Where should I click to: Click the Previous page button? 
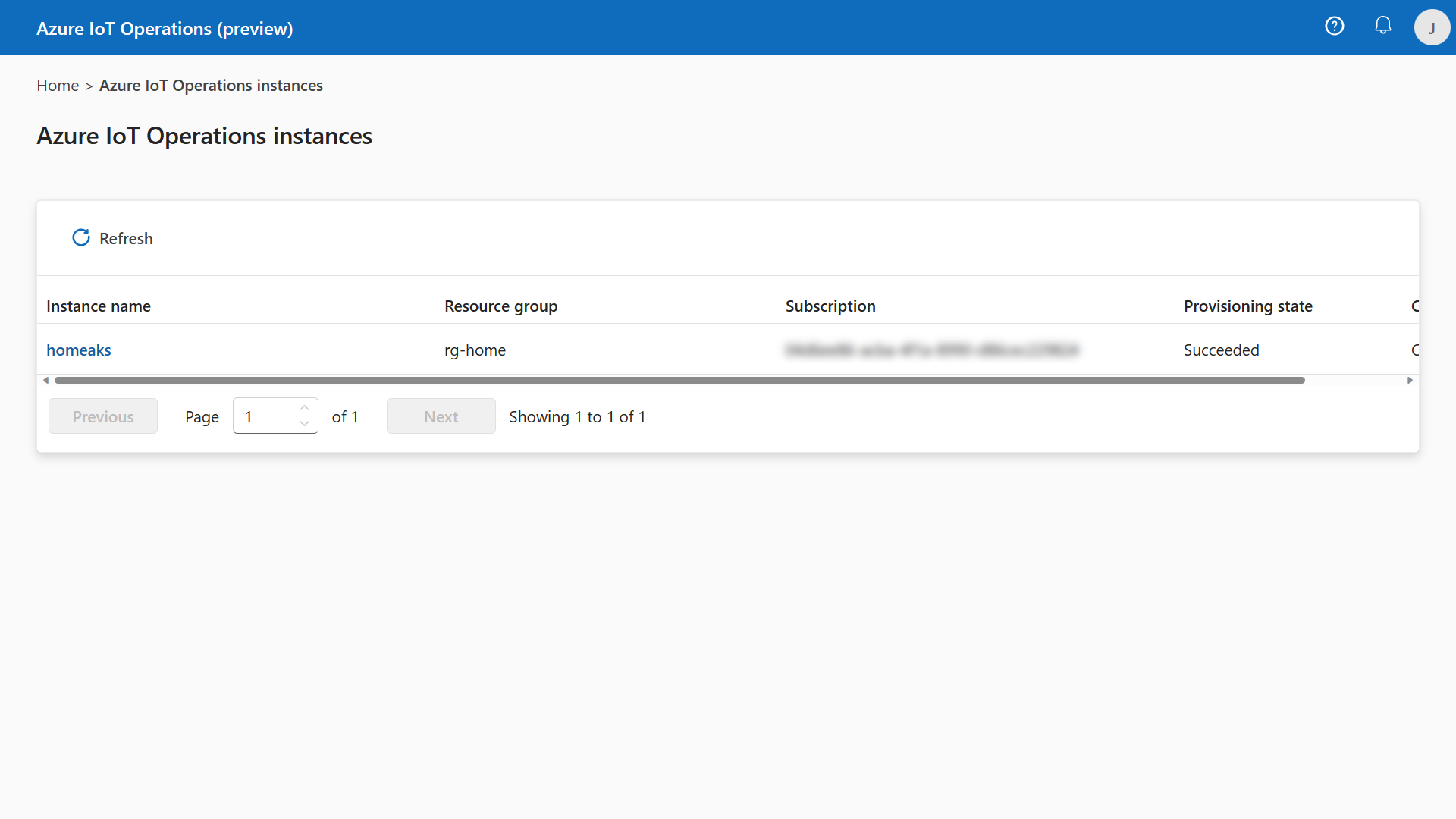tap(103, 416)
